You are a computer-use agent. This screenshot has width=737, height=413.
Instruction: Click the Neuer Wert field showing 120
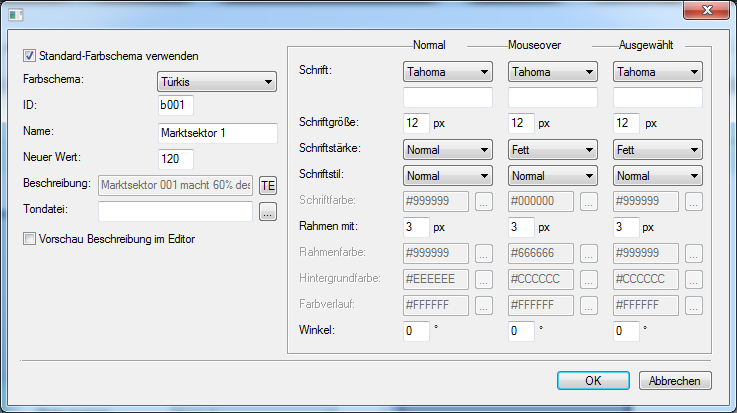175,158
